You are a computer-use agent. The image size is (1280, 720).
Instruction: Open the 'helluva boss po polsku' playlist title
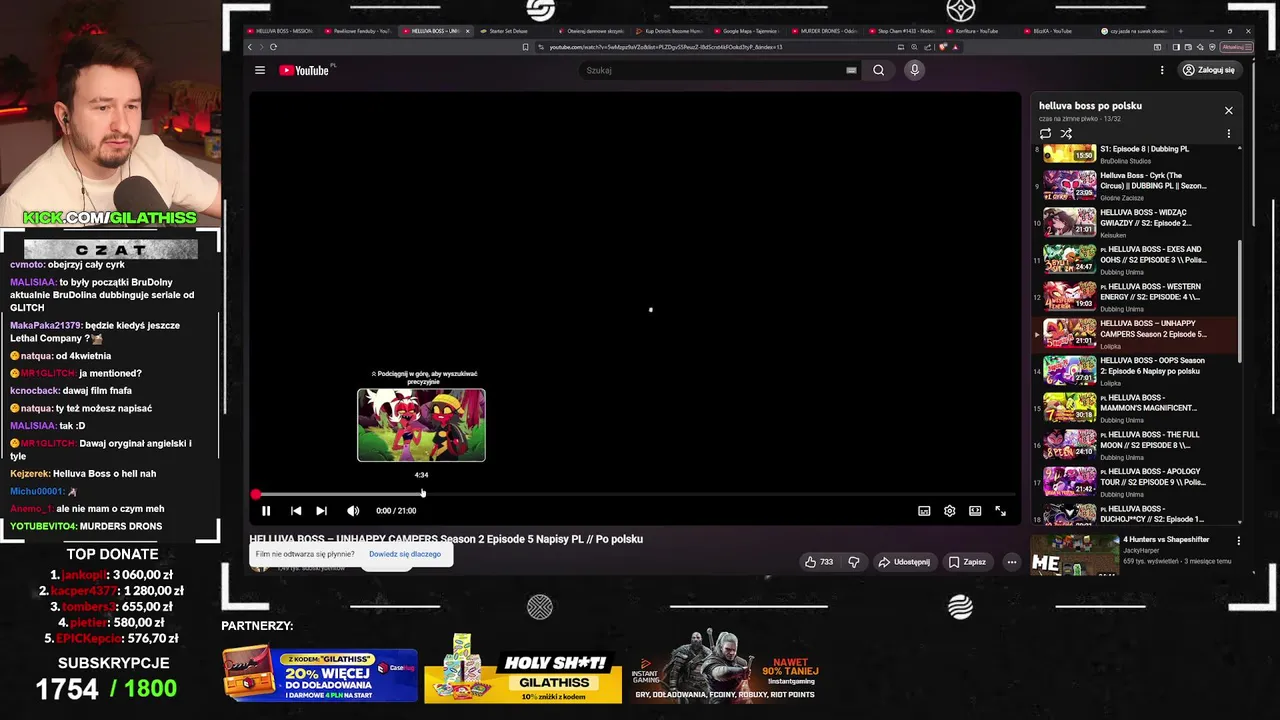point(1090,106)
